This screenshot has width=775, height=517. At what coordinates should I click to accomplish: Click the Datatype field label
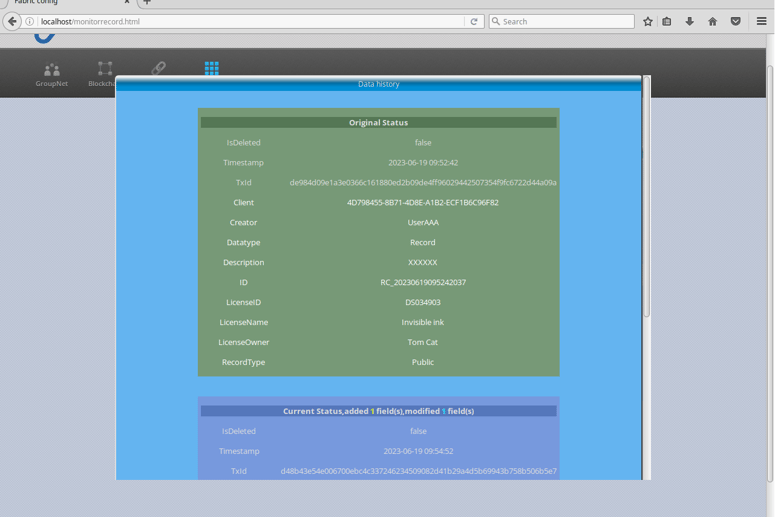point(244,242)
